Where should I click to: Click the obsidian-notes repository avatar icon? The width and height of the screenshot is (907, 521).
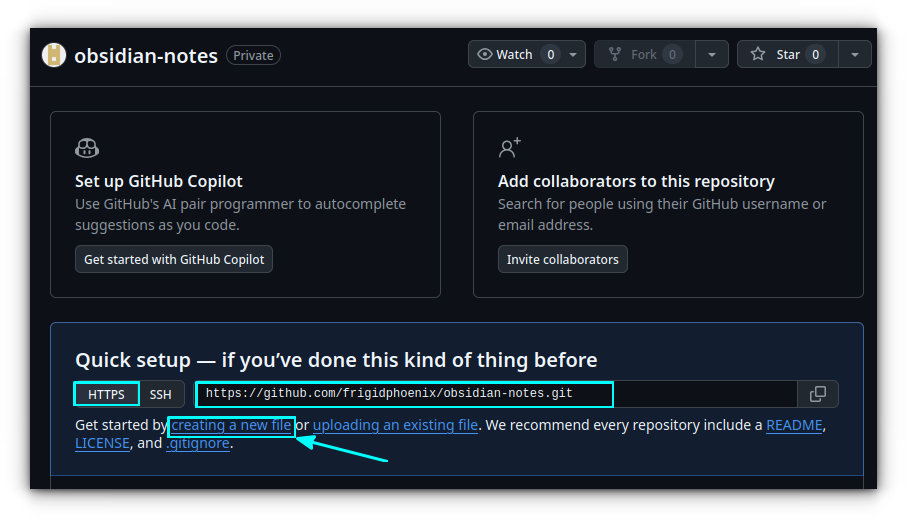coord(54,55)
